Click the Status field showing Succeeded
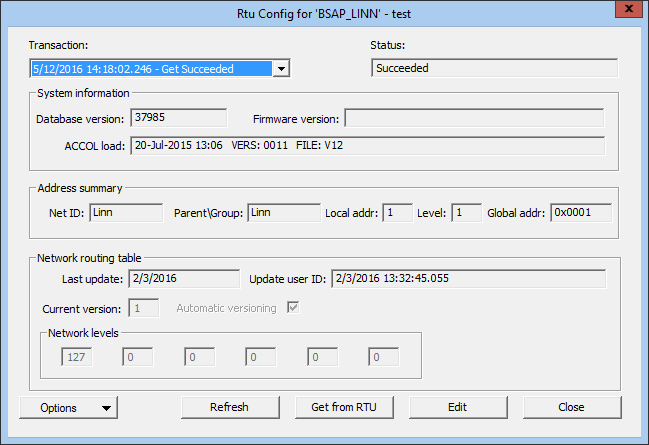This screenshot has height=445, width=649. [x=494, y=68]
